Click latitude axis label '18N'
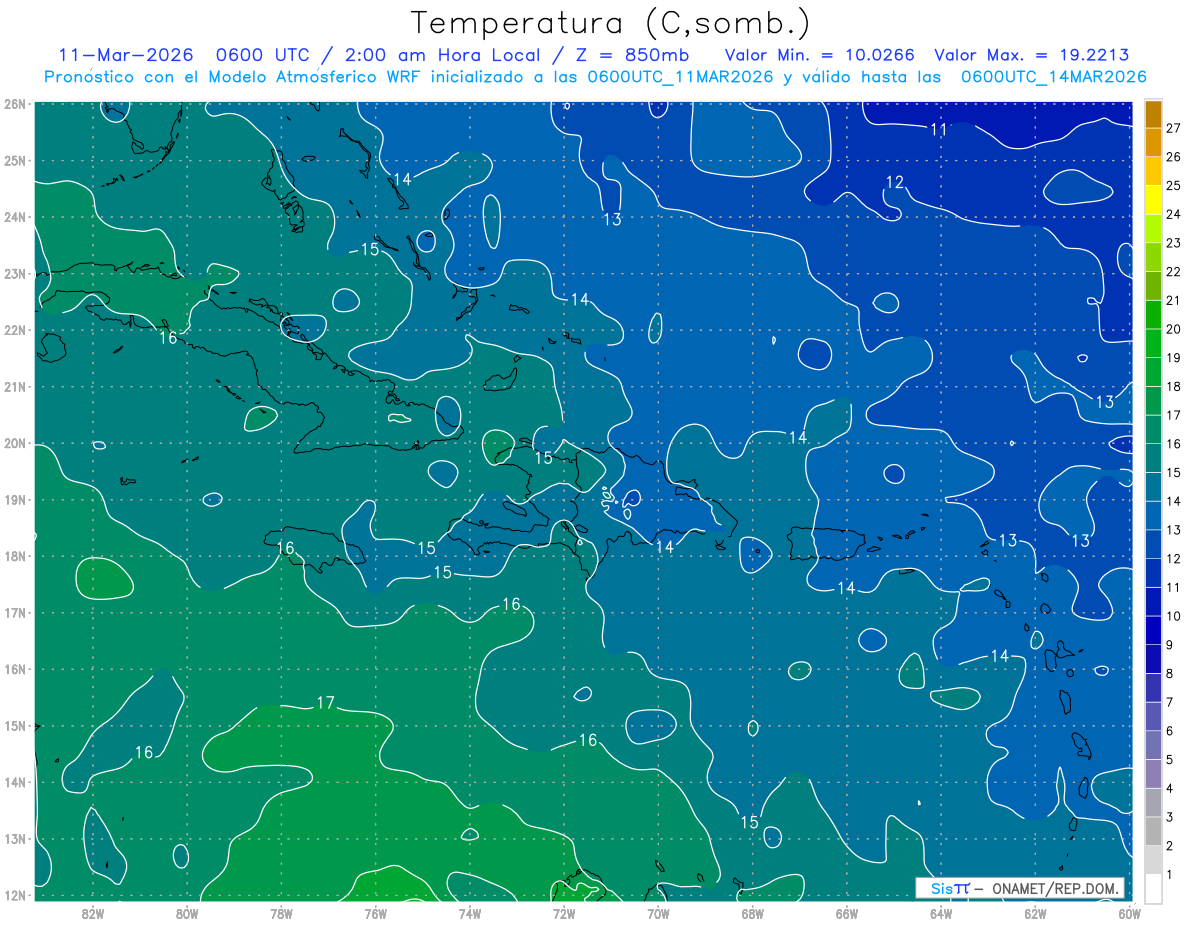The width and height of the screenshot is (1200, 927). 14,556
